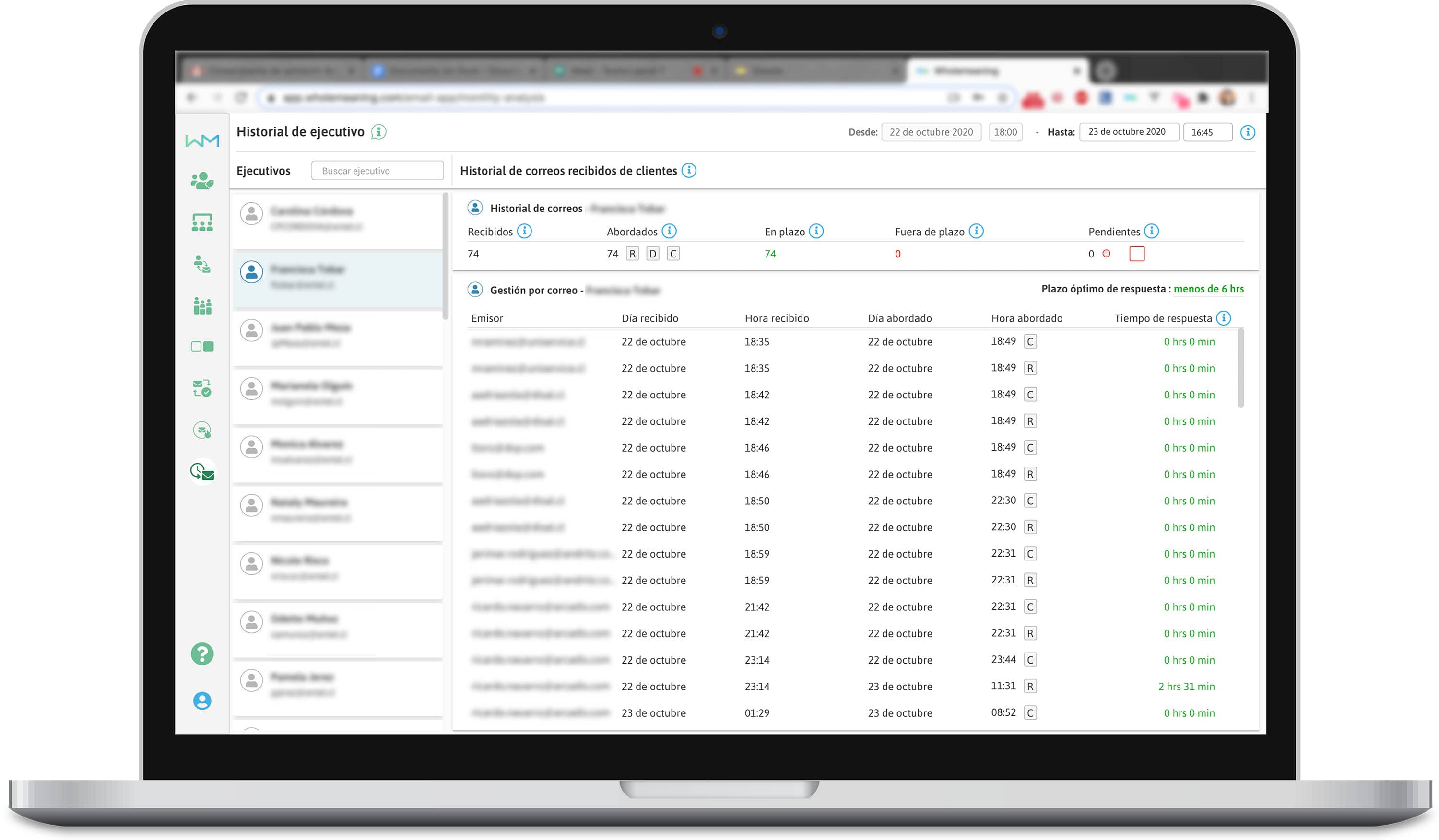The height and width of the screenshot is (840, 1439).
Task: Open the clock-envelope history sidebar icon
Action: tap(202, 472)
